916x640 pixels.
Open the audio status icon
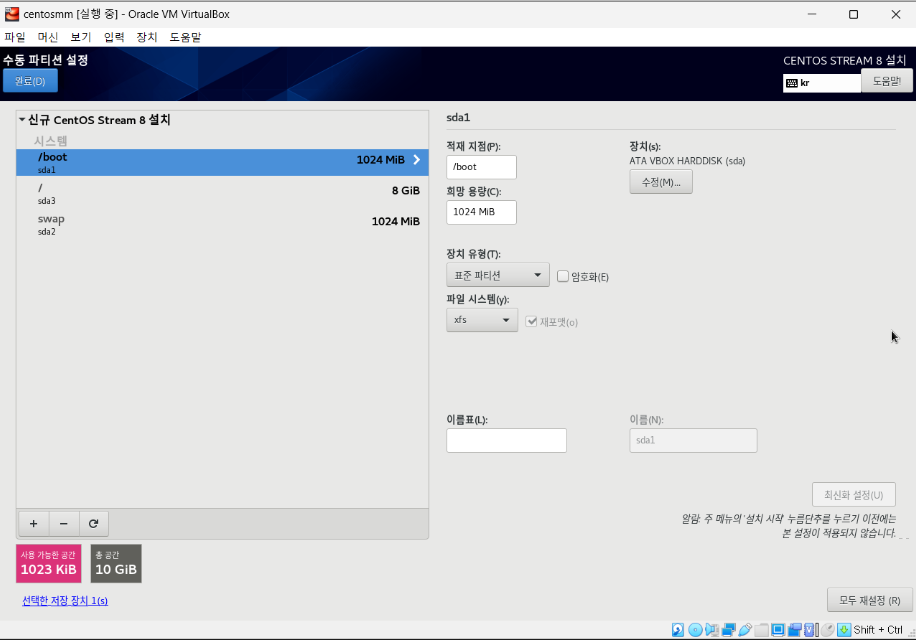click(712, 629)
